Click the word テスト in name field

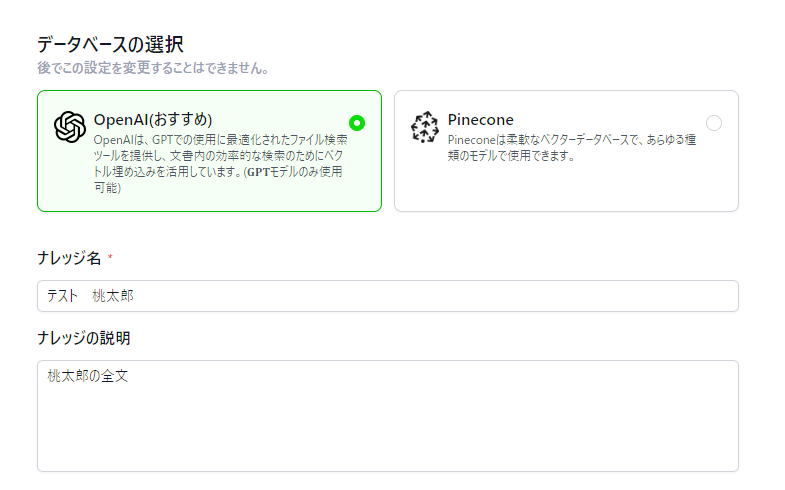(62, 296)
